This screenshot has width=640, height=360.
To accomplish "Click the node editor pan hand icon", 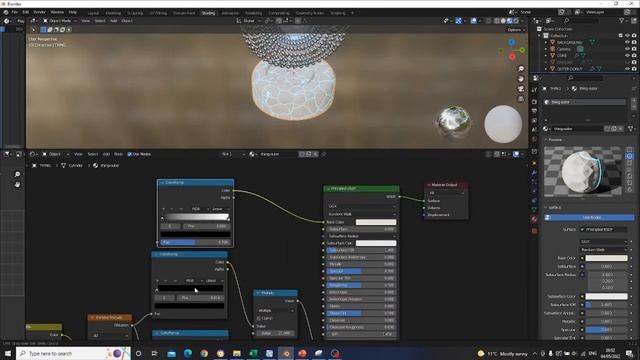I will click(17, 184).
